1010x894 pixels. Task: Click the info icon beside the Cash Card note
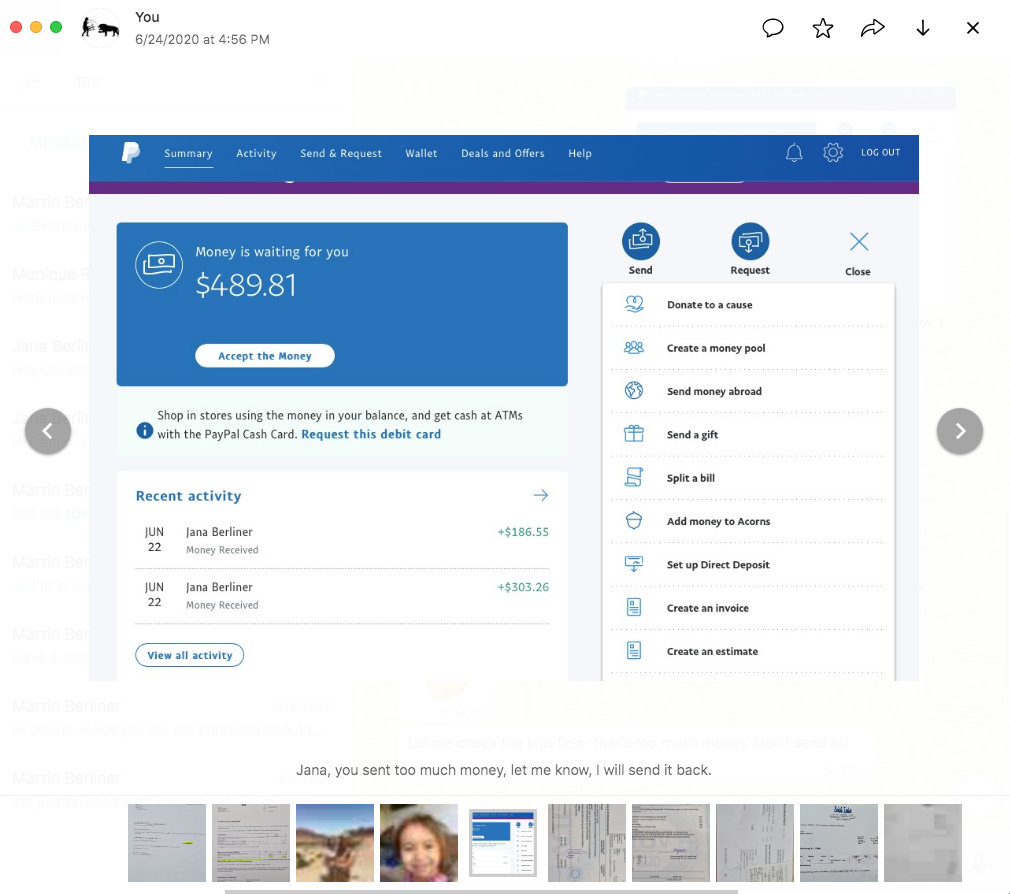(x=145, y=430)
